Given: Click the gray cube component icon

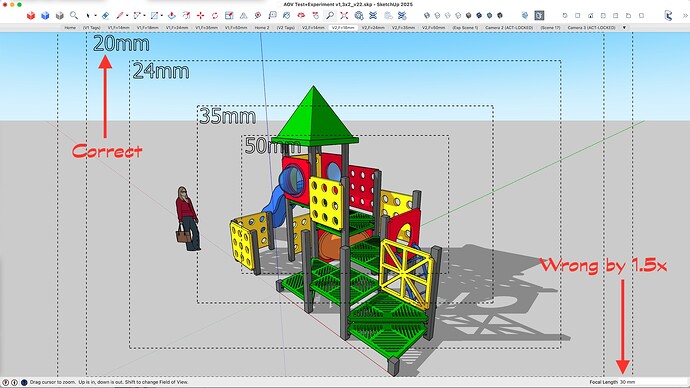Looking at the screenshot, I should [x=59, y=15].
